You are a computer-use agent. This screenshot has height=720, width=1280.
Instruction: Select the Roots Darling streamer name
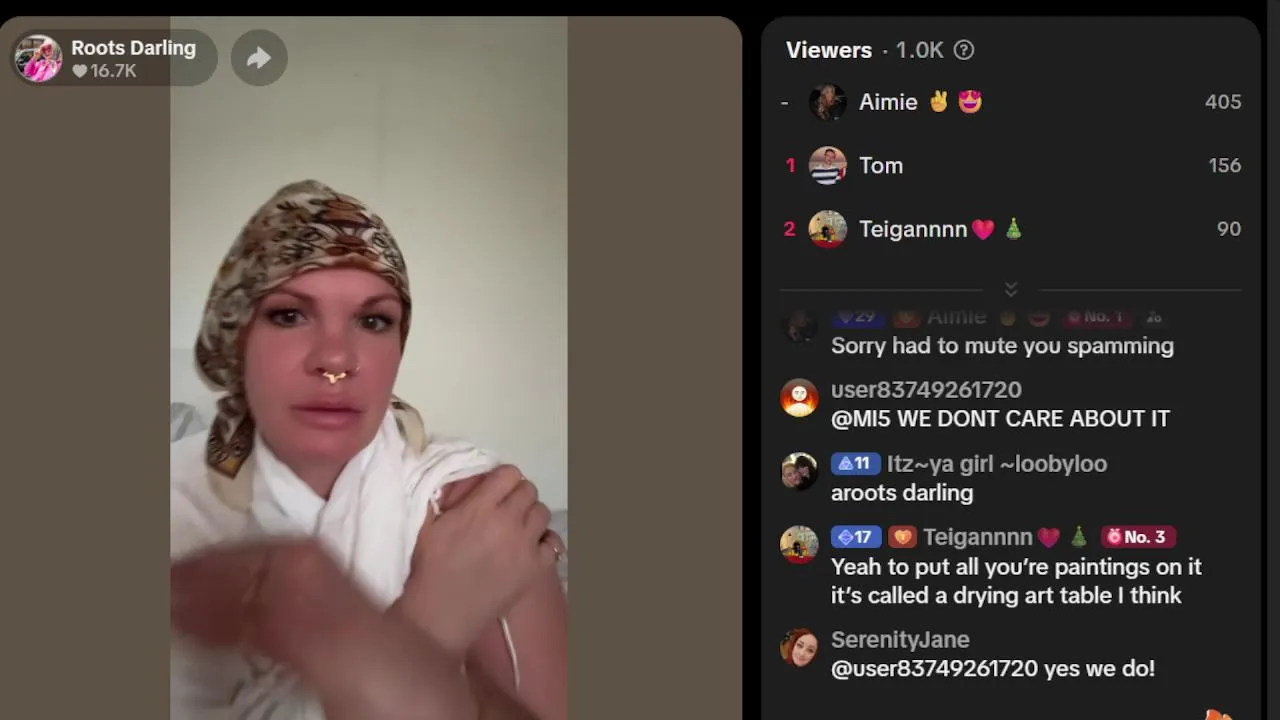pos(133,48)
